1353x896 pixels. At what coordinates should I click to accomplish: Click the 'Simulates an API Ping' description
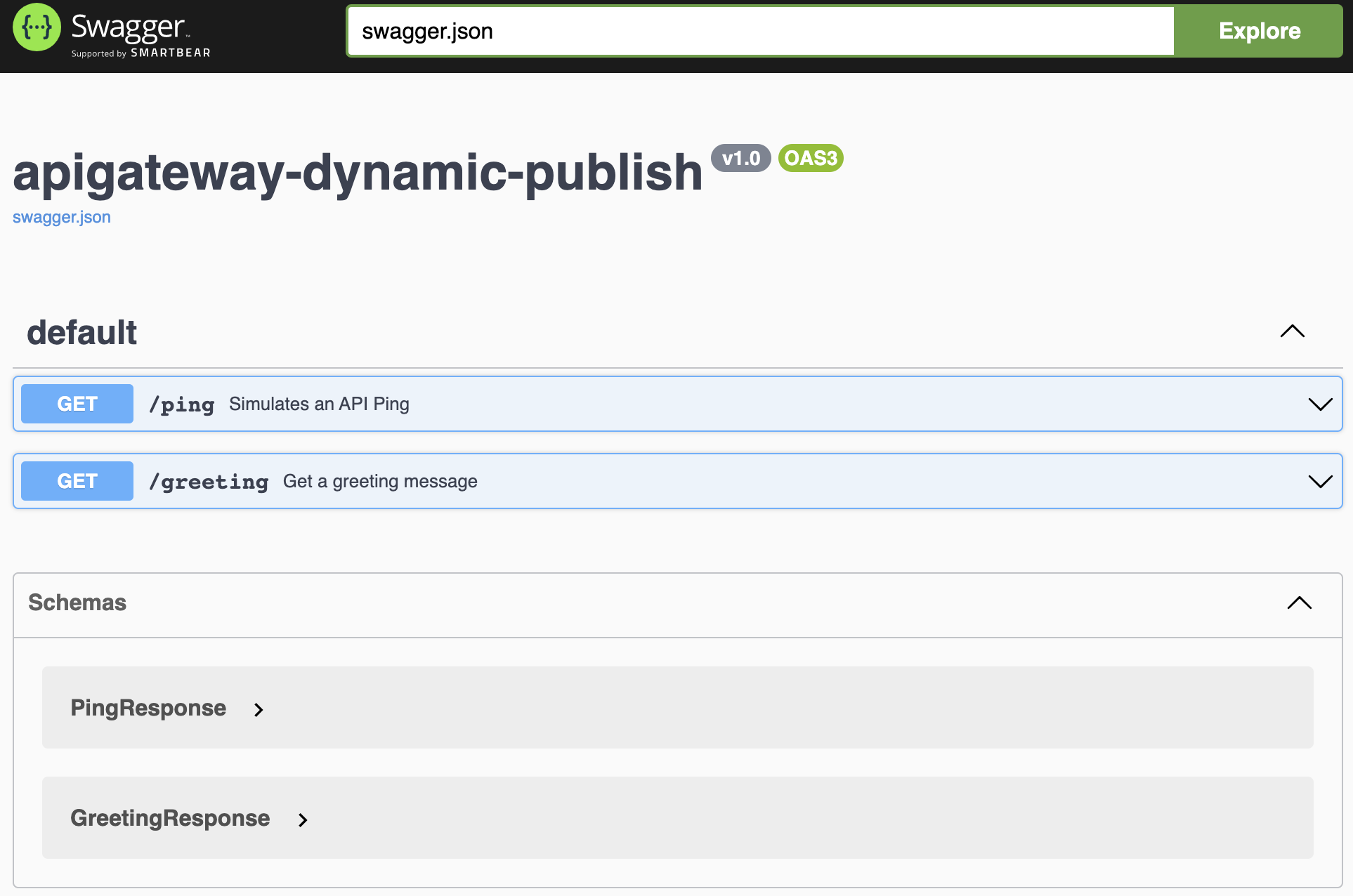pyautogui.click(x=319, y=404)
